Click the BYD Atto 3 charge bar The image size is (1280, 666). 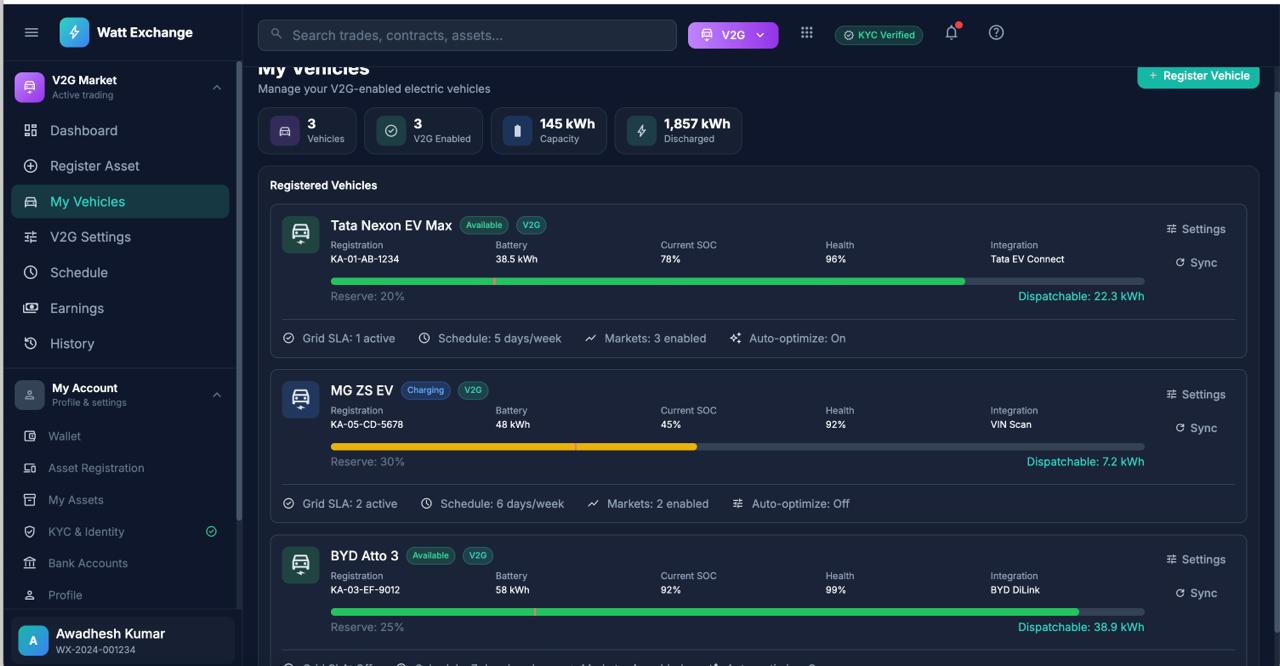coord(737,612)
